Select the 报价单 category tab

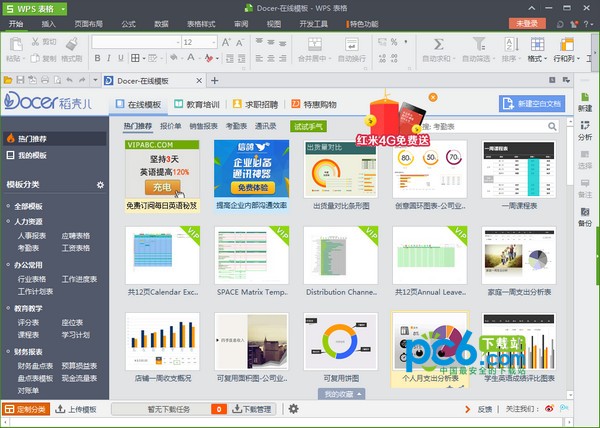tap(171, 127)
